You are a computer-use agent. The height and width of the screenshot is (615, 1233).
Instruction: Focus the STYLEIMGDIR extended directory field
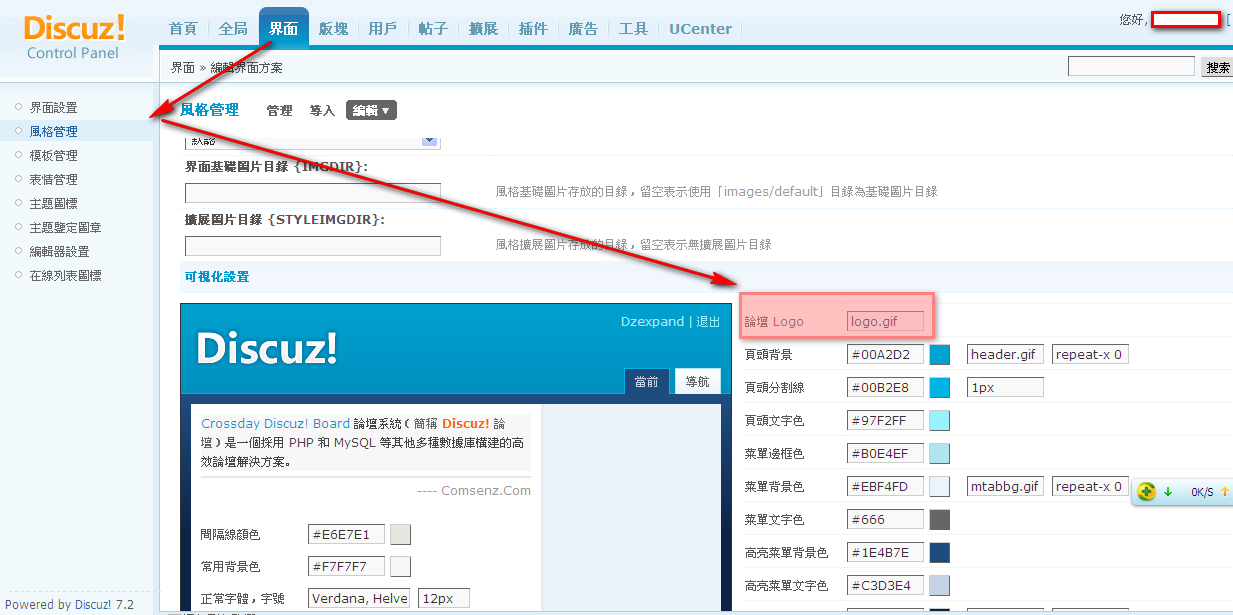313,245
